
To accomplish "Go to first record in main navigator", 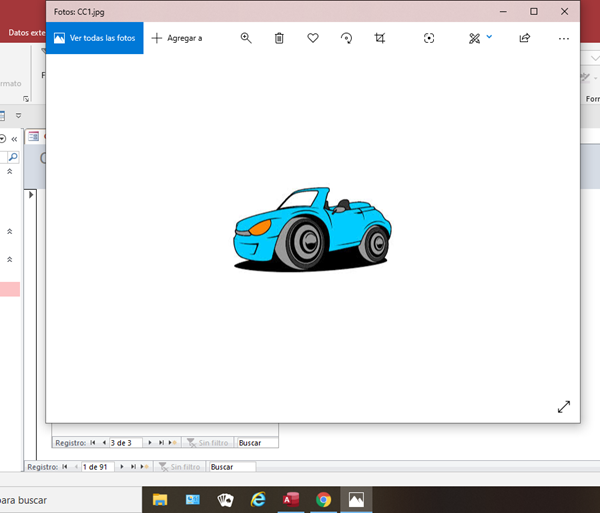I will [x=66, y=467].
